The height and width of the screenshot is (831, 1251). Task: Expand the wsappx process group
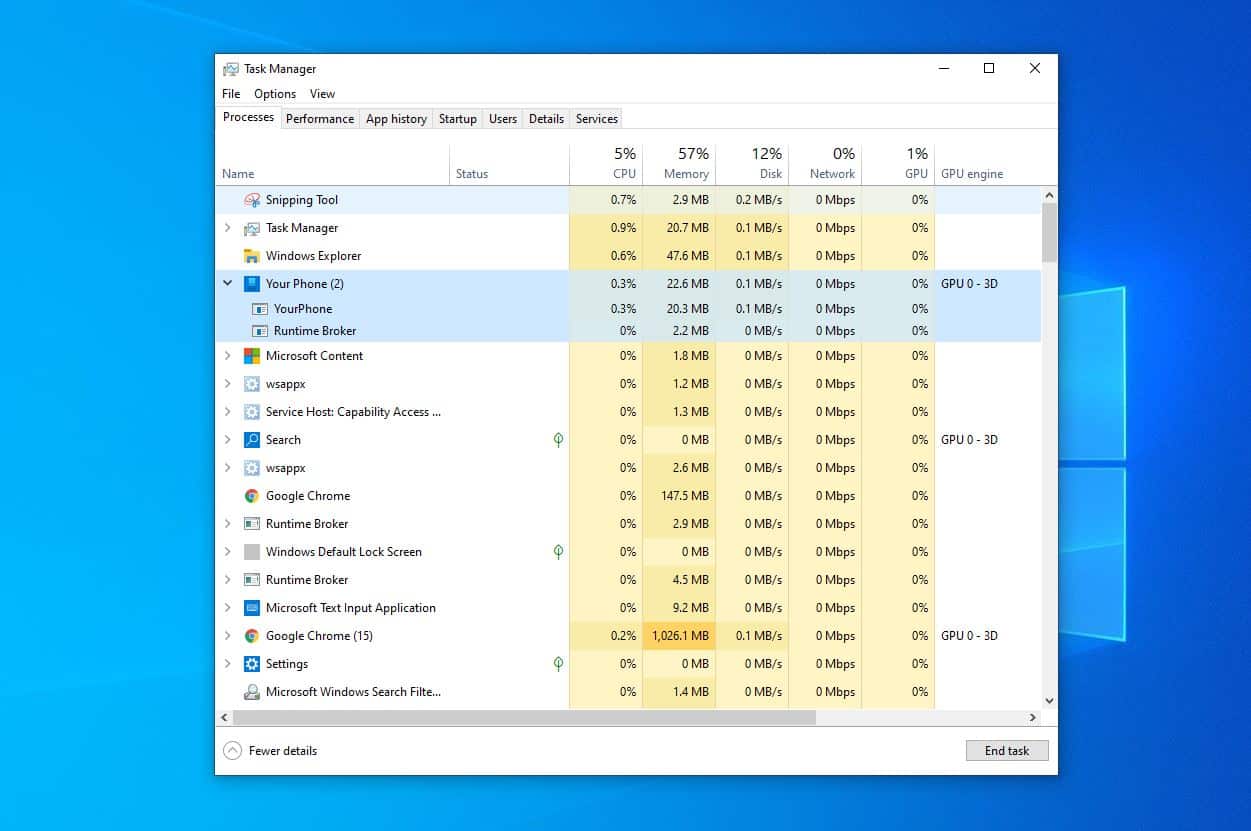(227, 383)
